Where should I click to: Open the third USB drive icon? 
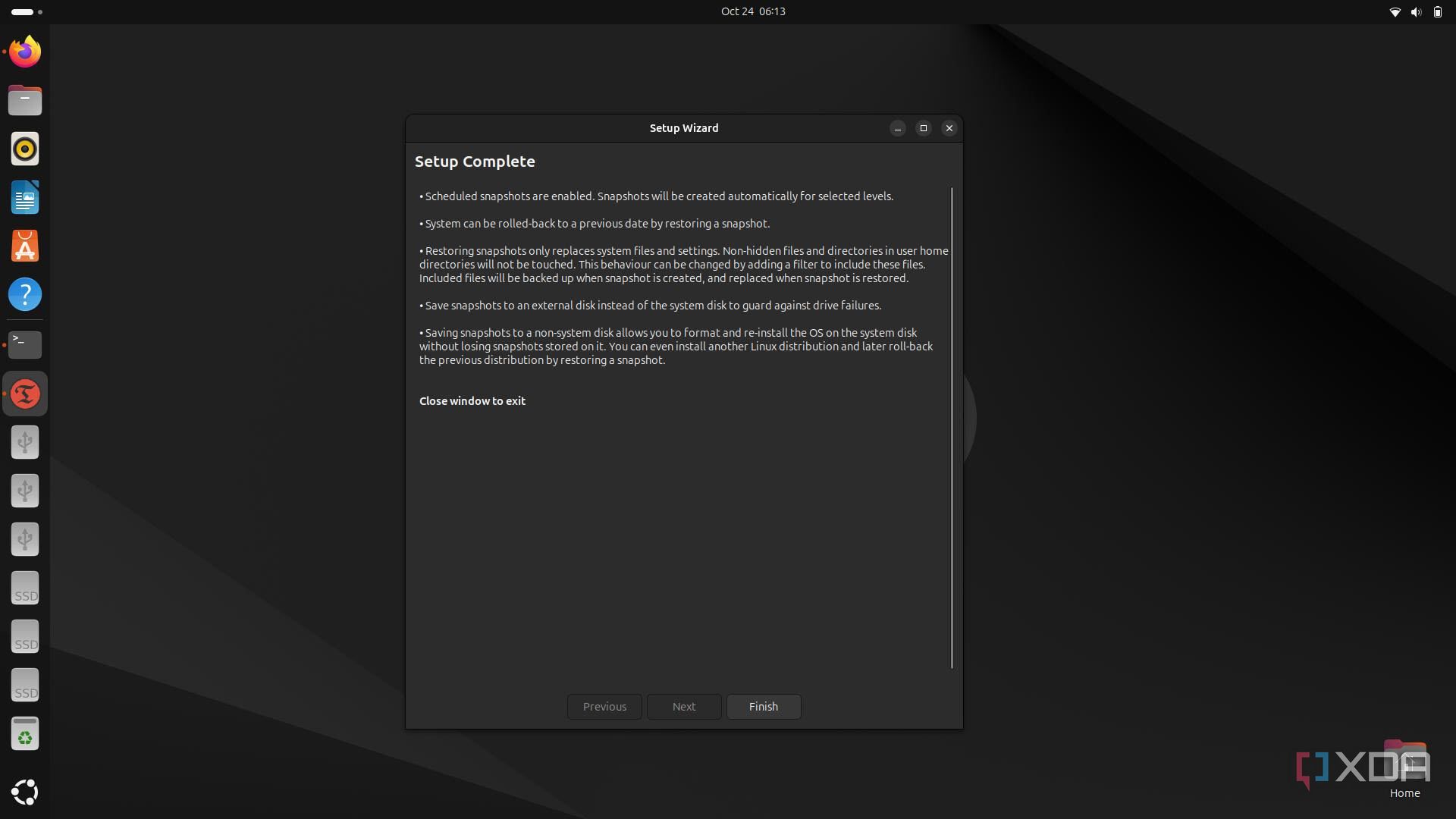point(25,539)
